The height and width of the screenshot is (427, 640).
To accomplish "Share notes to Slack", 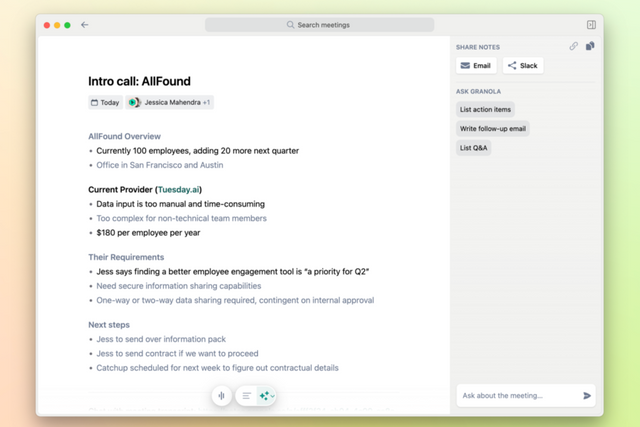I will click(522, 66).
